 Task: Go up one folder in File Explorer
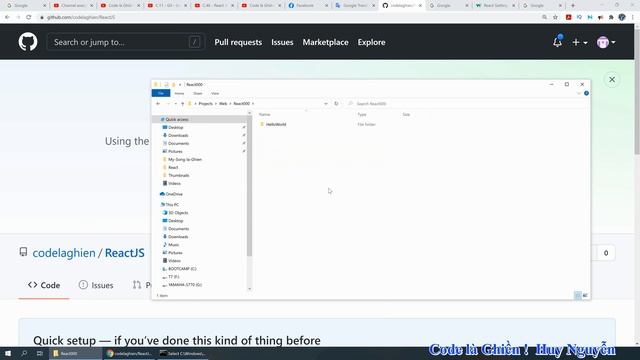coord(182,104)
